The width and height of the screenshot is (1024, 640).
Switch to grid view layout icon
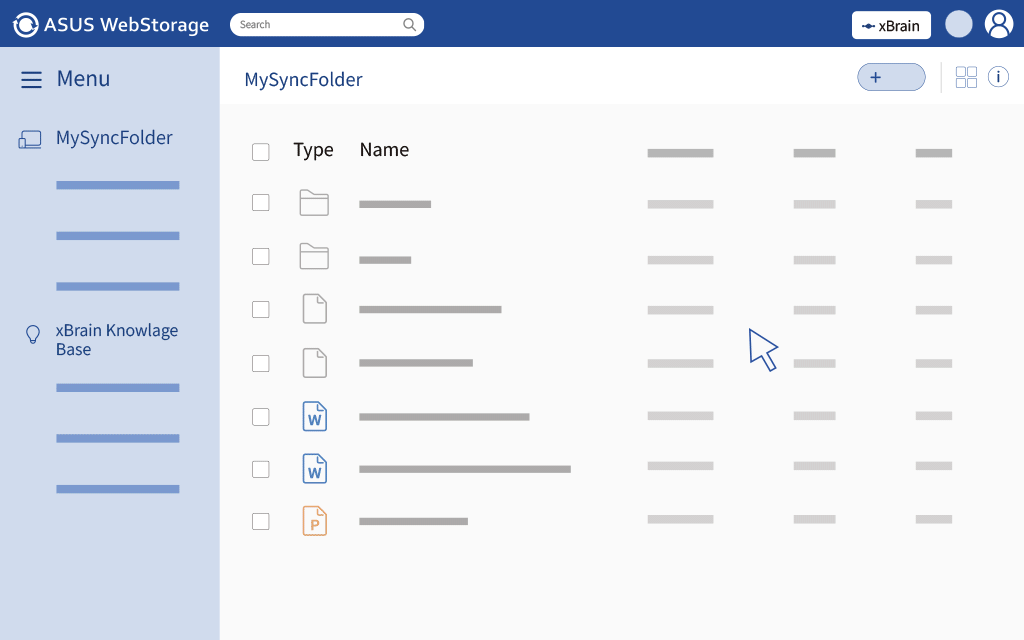coord(966,78)
